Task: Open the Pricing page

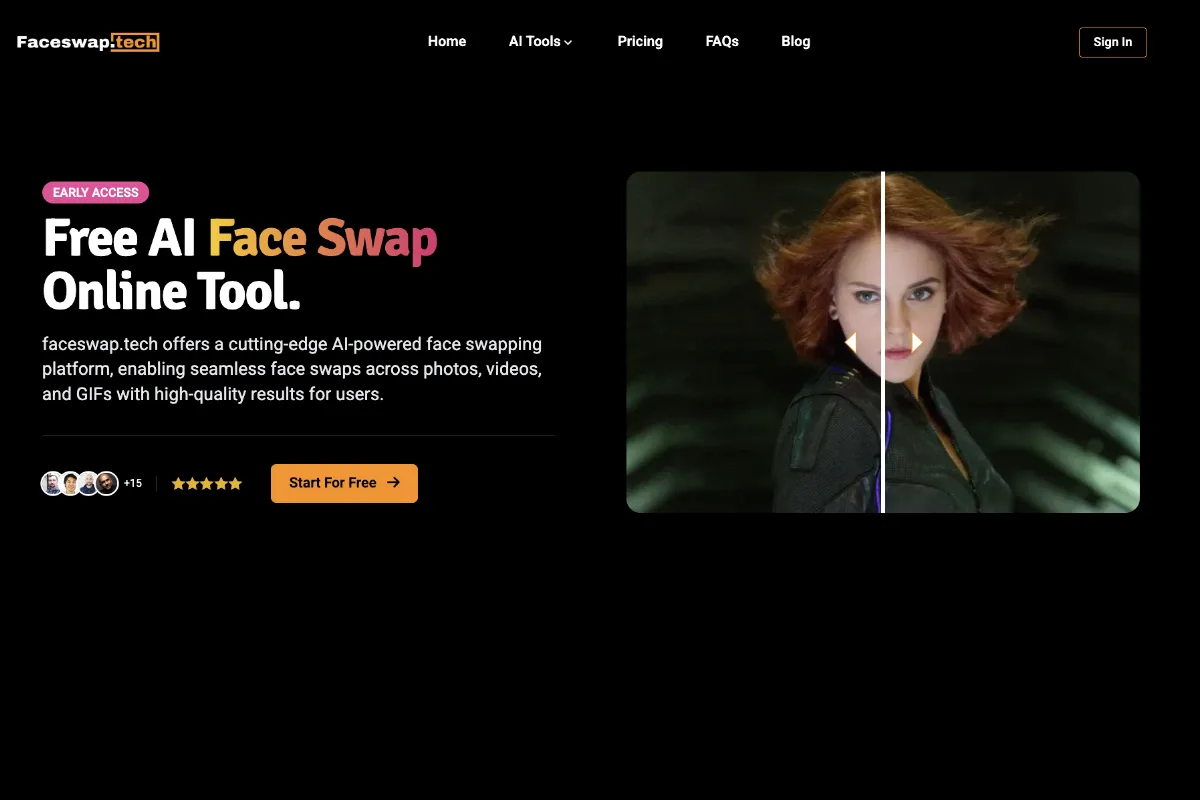Action: 640,41
